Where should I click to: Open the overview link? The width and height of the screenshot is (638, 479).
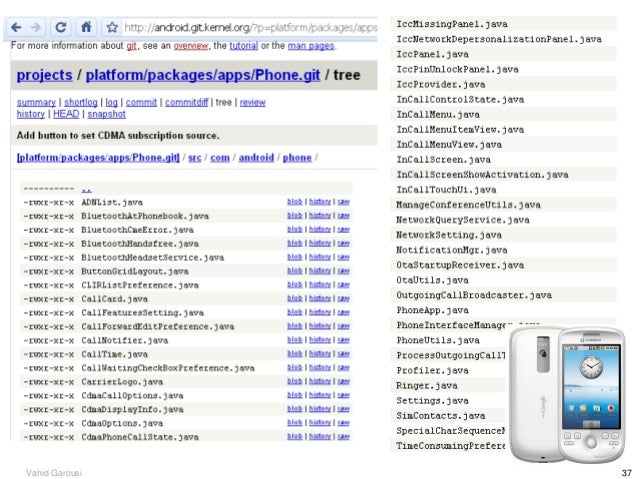191,46
